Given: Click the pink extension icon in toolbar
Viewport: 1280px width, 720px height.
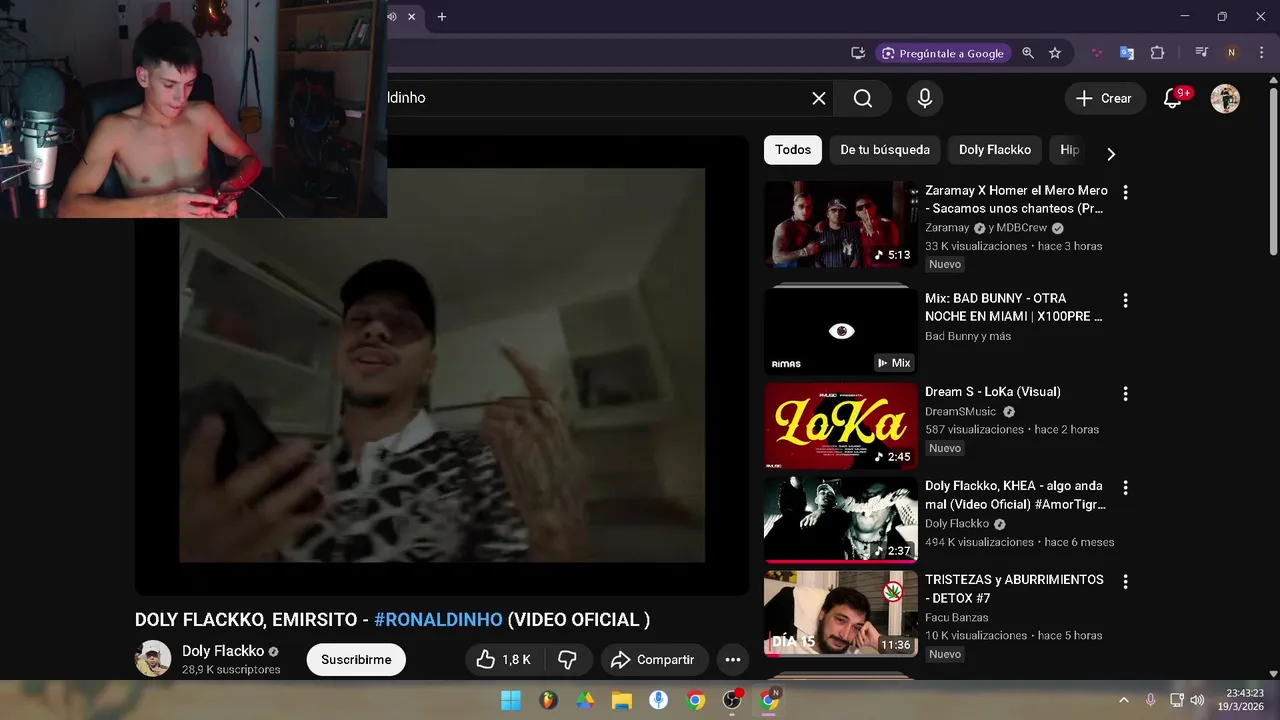Looking at the screenshot, I should coord(1097,53).
